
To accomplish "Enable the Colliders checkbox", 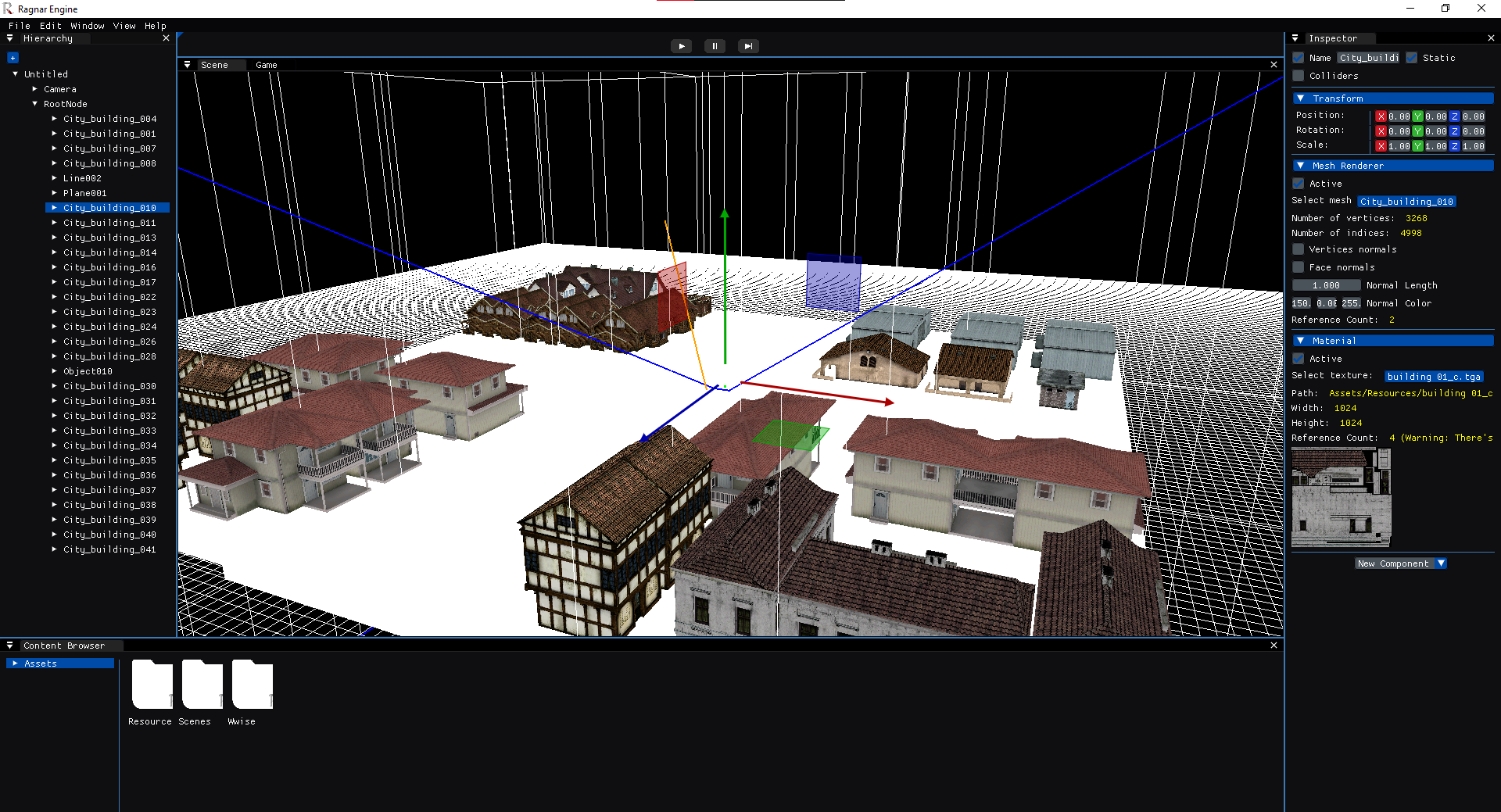I will (x=1299, y=76).
